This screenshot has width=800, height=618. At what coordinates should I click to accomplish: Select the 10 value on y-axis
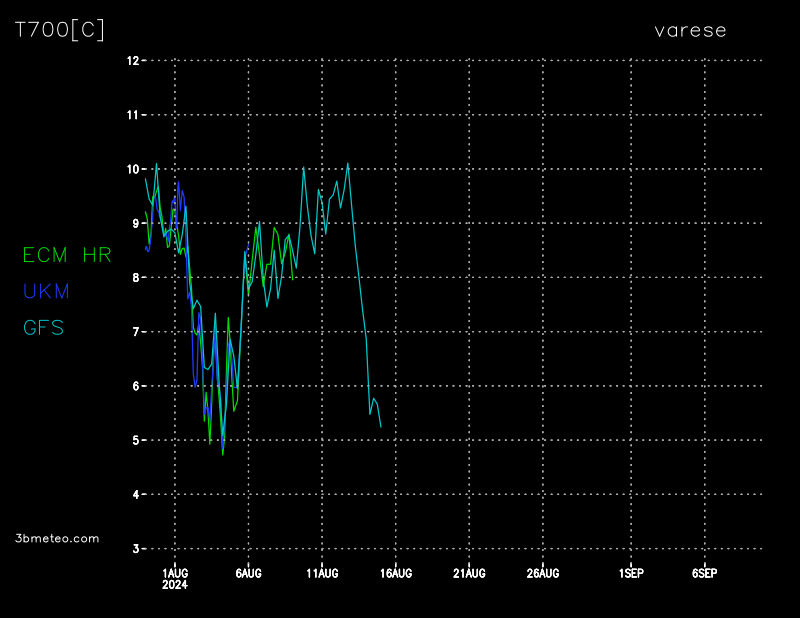[x=133, y=169]
